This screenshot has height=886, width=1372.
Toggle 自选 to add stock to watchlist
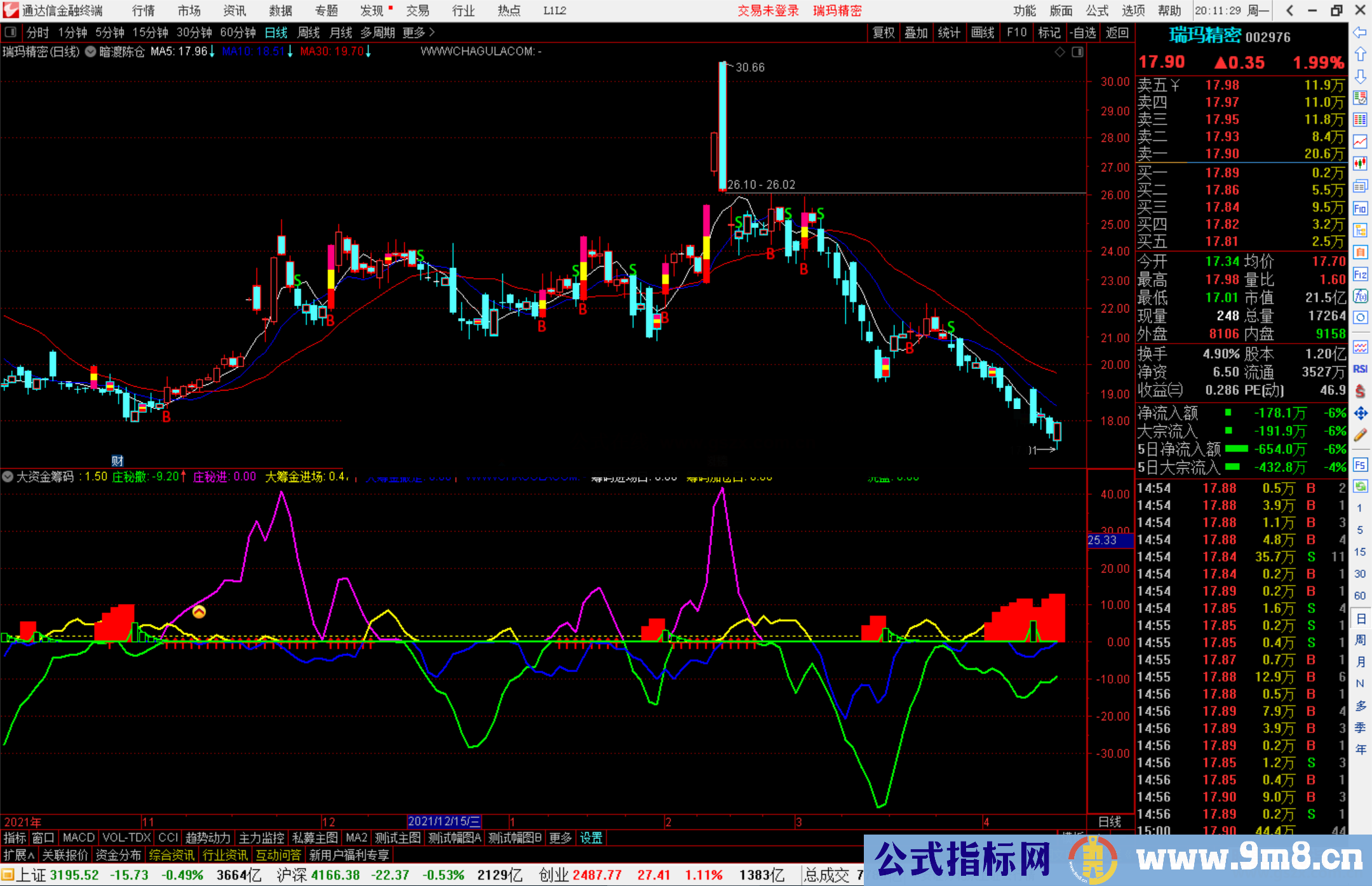[x=1084, y=32]
